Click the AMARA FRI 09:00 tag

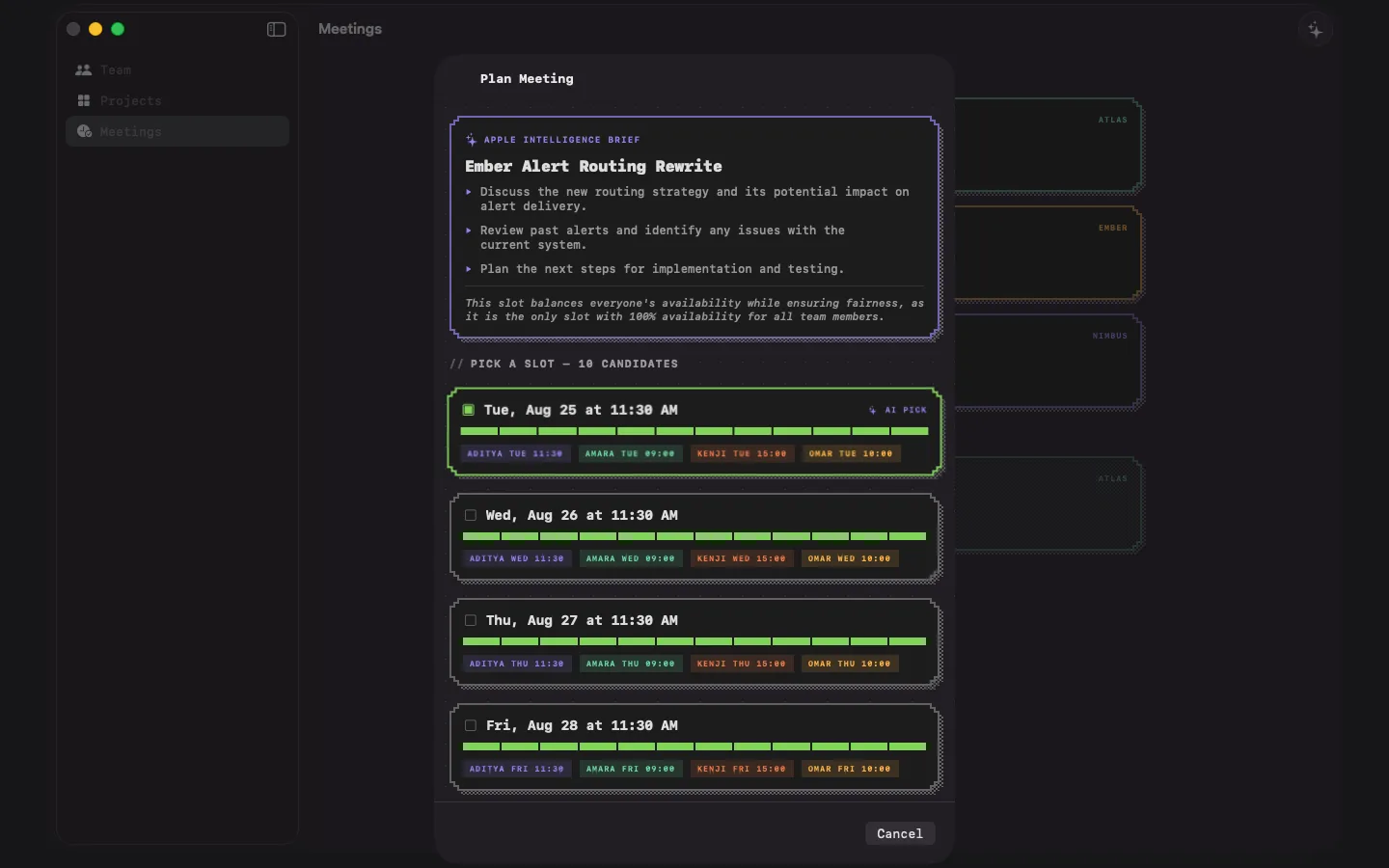click(631, 769)
